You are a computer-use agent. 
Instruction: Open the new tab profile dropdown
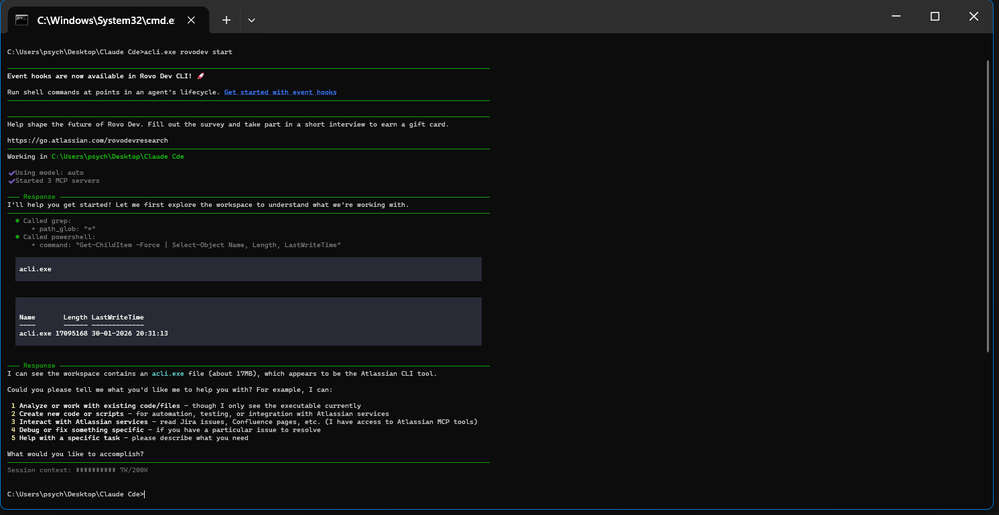pos(252,20)
